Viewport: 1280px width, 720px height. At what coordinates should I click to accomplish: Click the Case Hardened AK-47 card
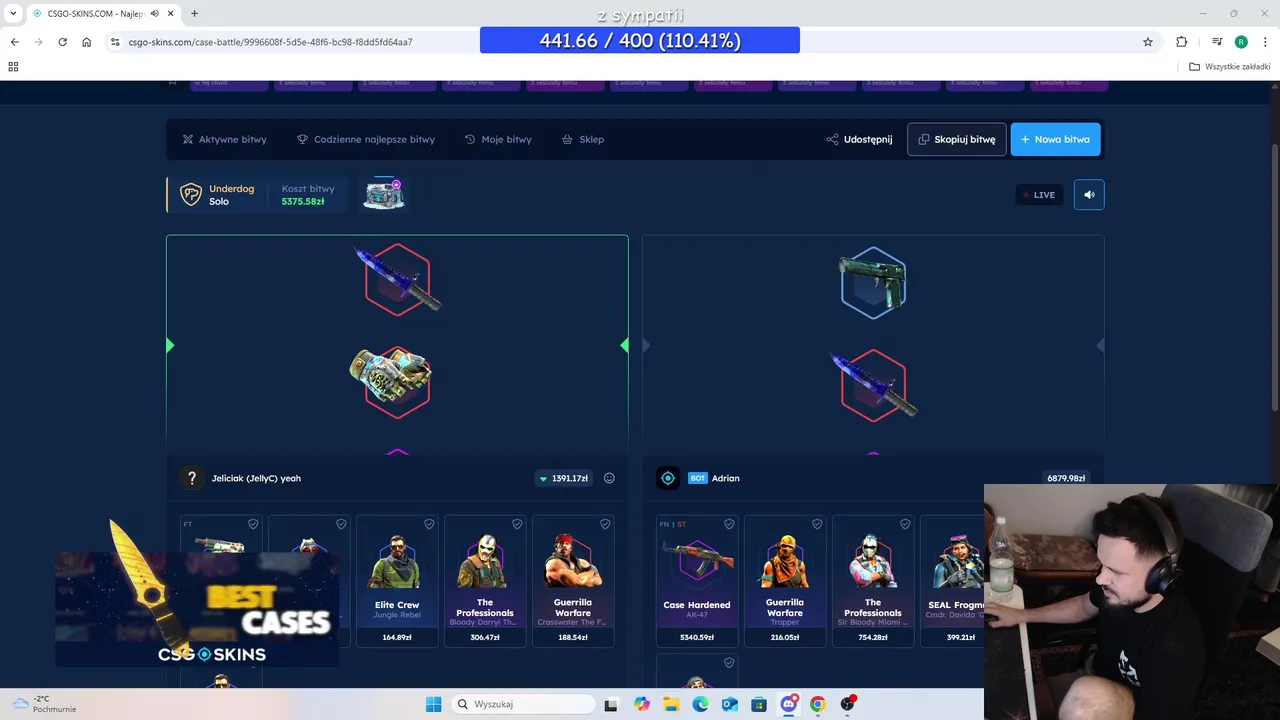(x=697, y=581)
